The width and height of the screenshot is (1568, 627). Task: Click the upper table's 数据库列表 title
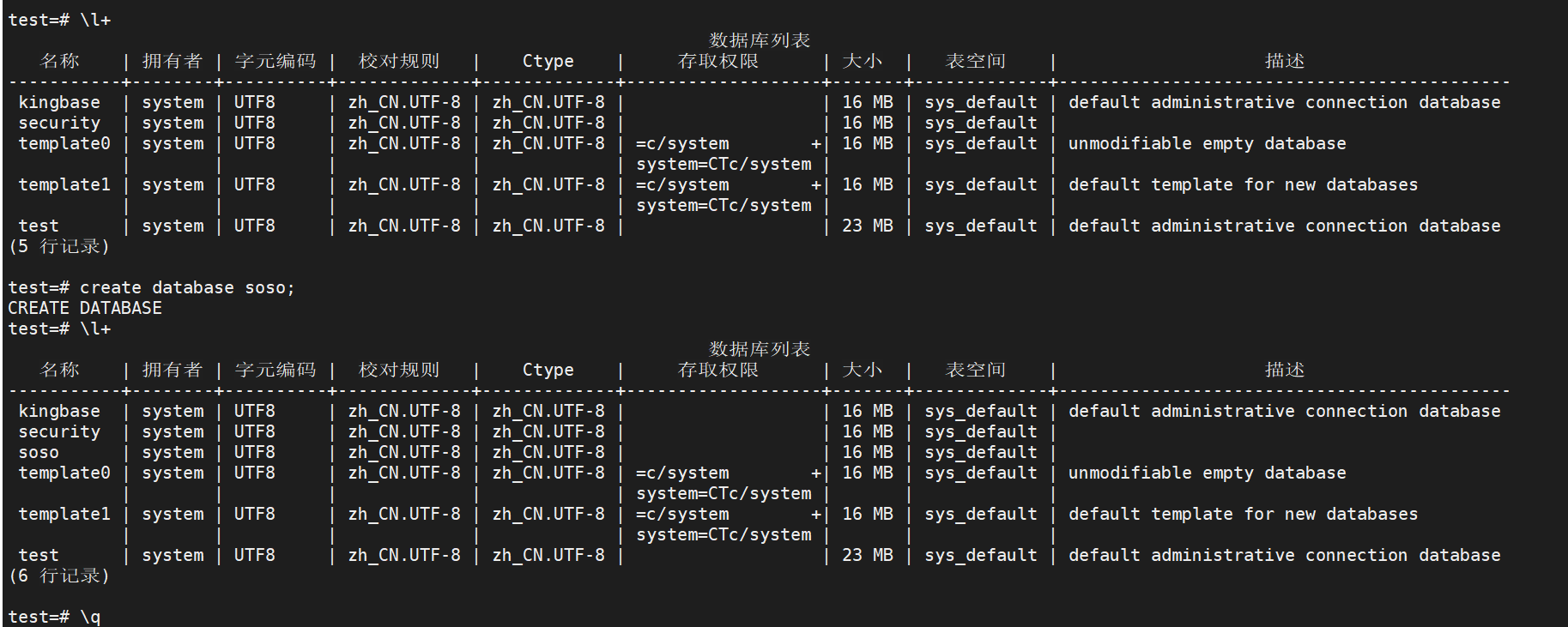click(x=760, y=41)
